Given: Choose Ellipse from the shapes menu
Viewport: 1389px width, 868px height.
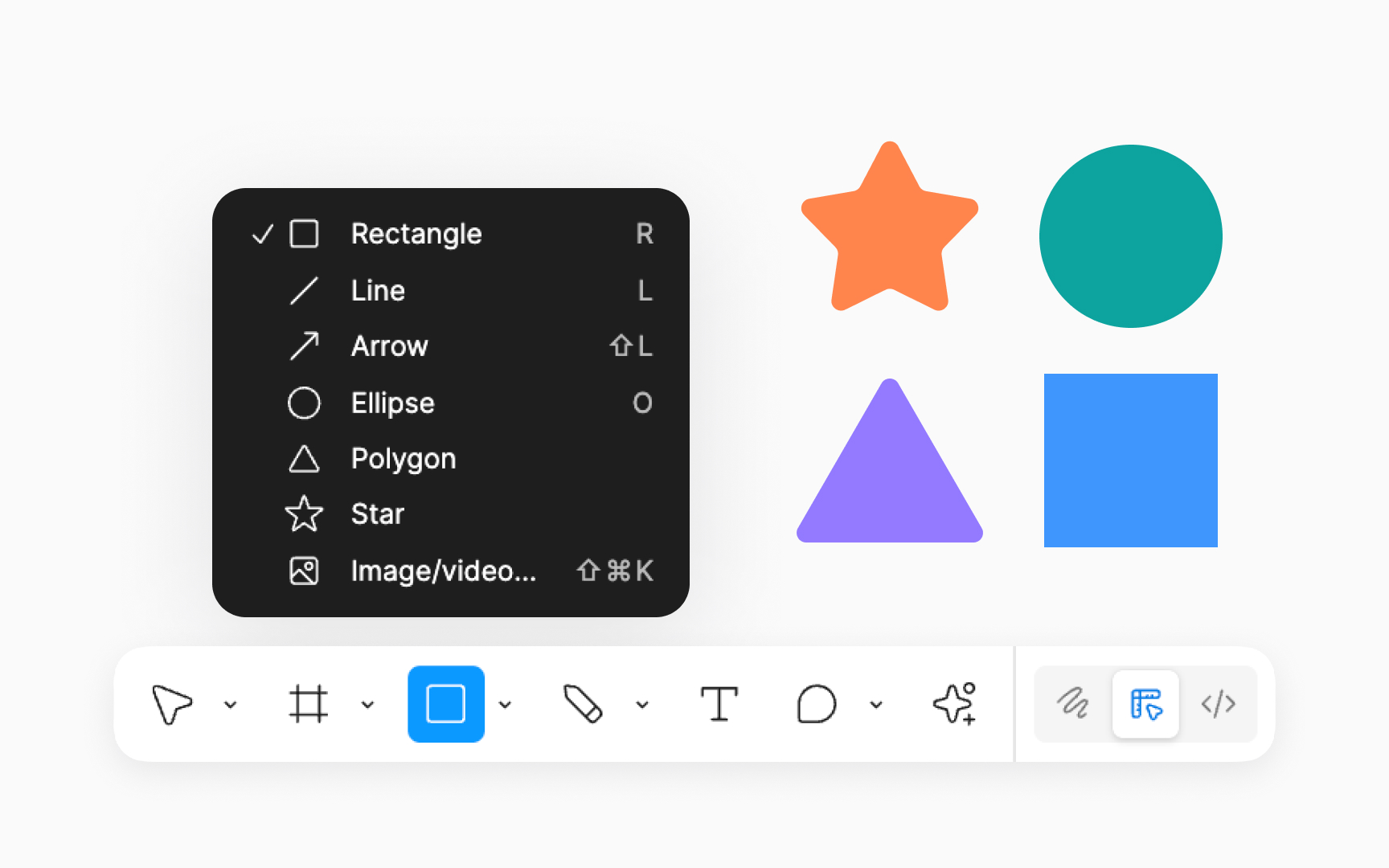Looking at the screenshot, I should coord(392,403).
